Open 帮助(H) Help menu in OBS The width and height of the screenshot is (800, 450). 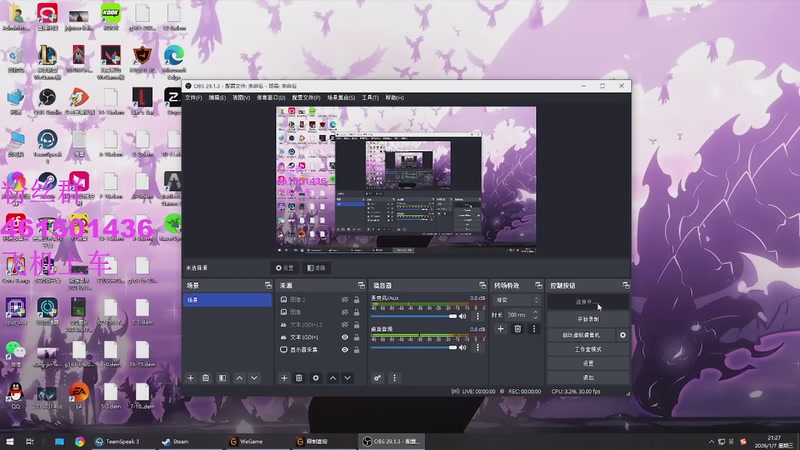[394, 97]
